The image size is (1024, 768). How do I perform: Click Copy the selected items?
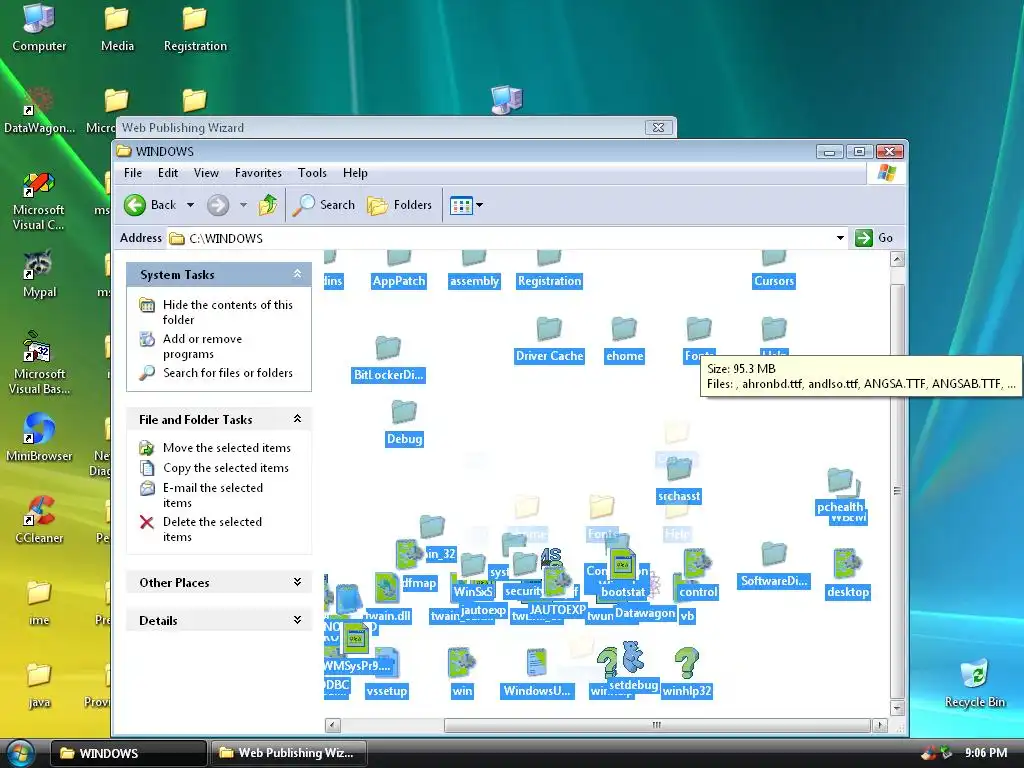[225, 468]
